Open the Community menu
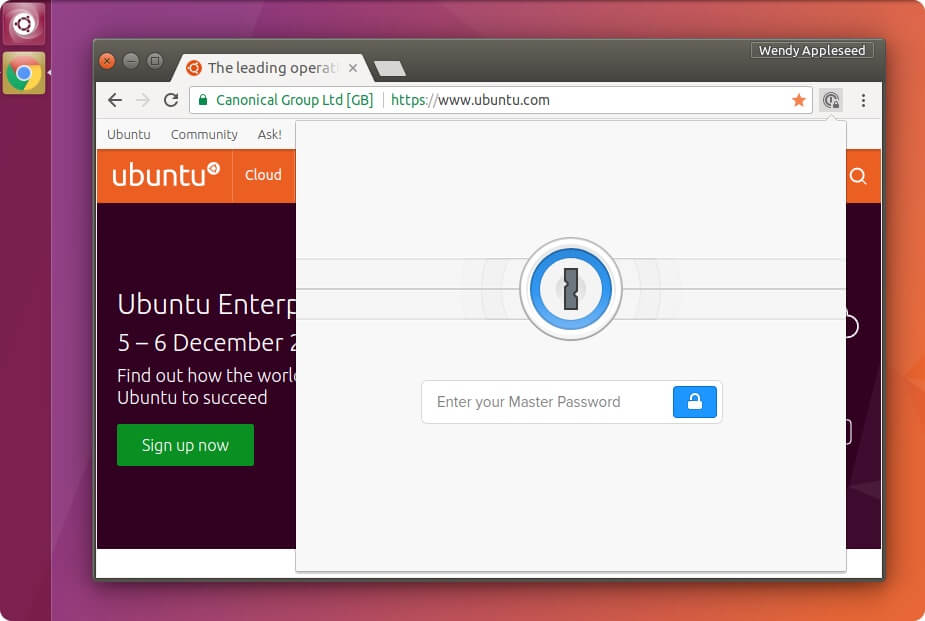 click(203, 134)
